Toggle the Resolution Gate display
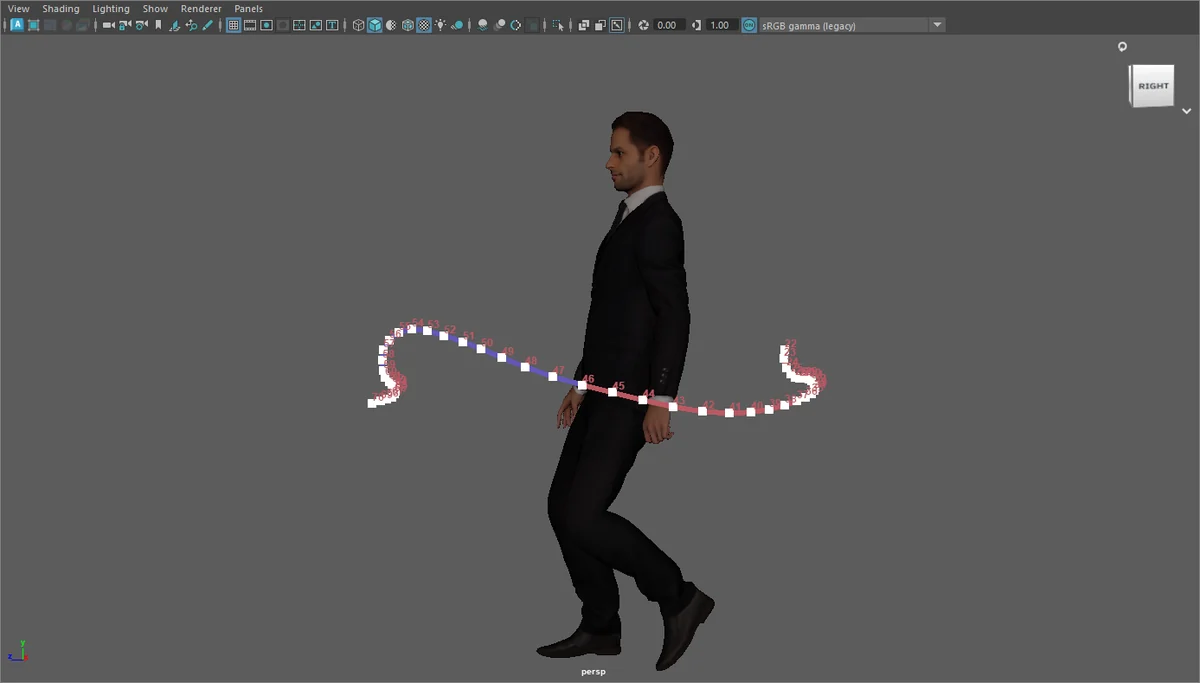 (266, 25)
